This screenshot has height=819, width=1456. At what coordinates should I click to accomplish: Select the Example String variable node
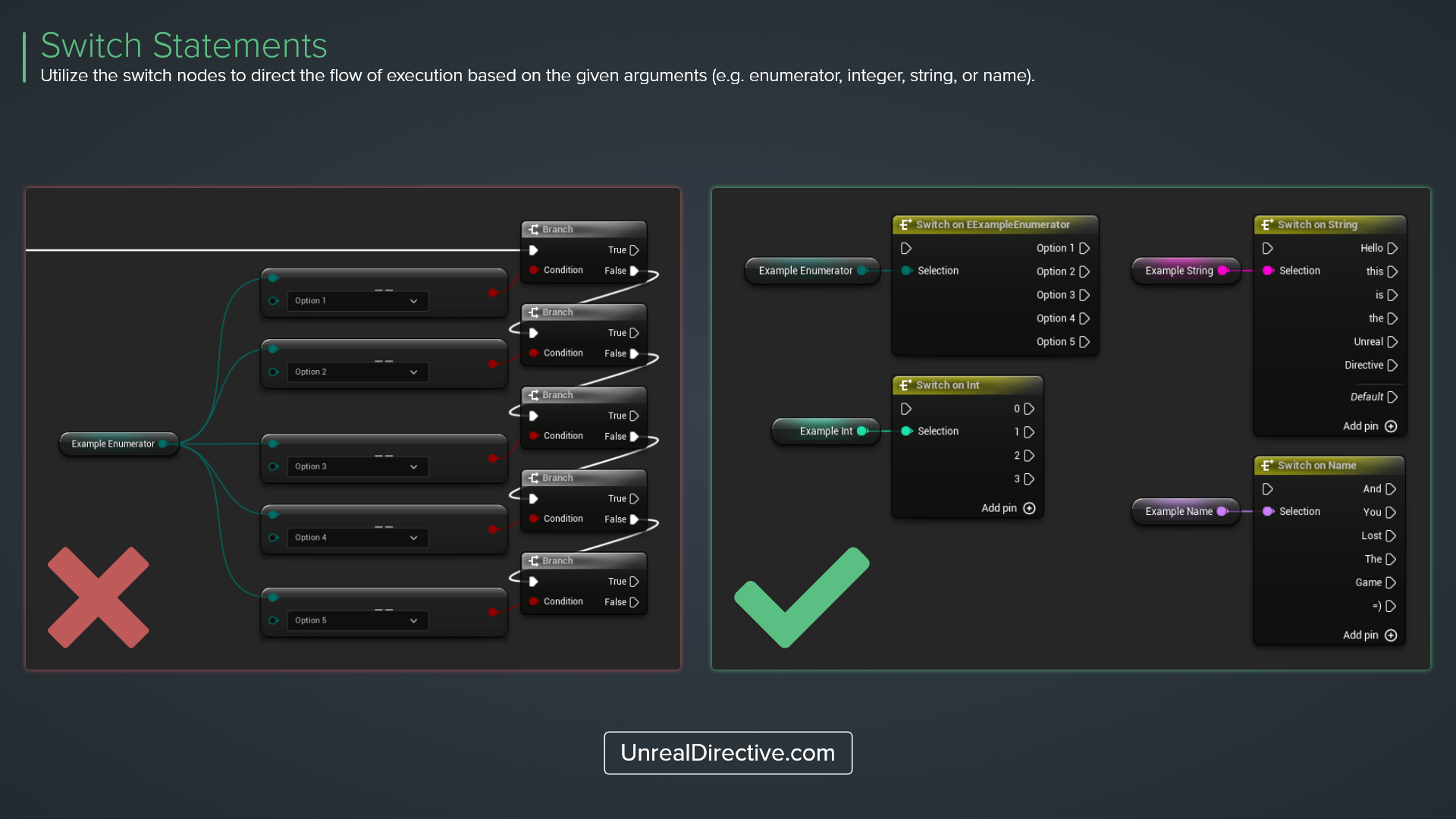click(x=1178, y=271)
